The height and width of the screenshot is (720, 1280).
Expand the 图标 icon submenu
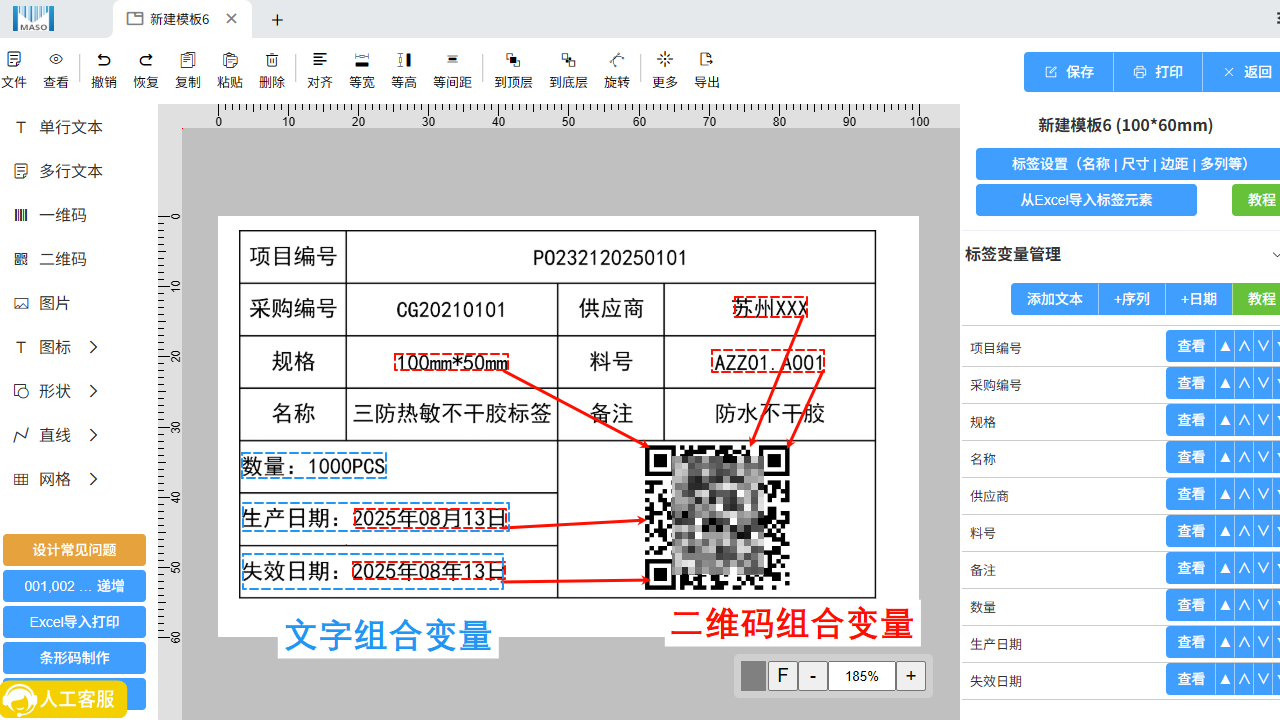pyautogui.click(x=94, y=347)
